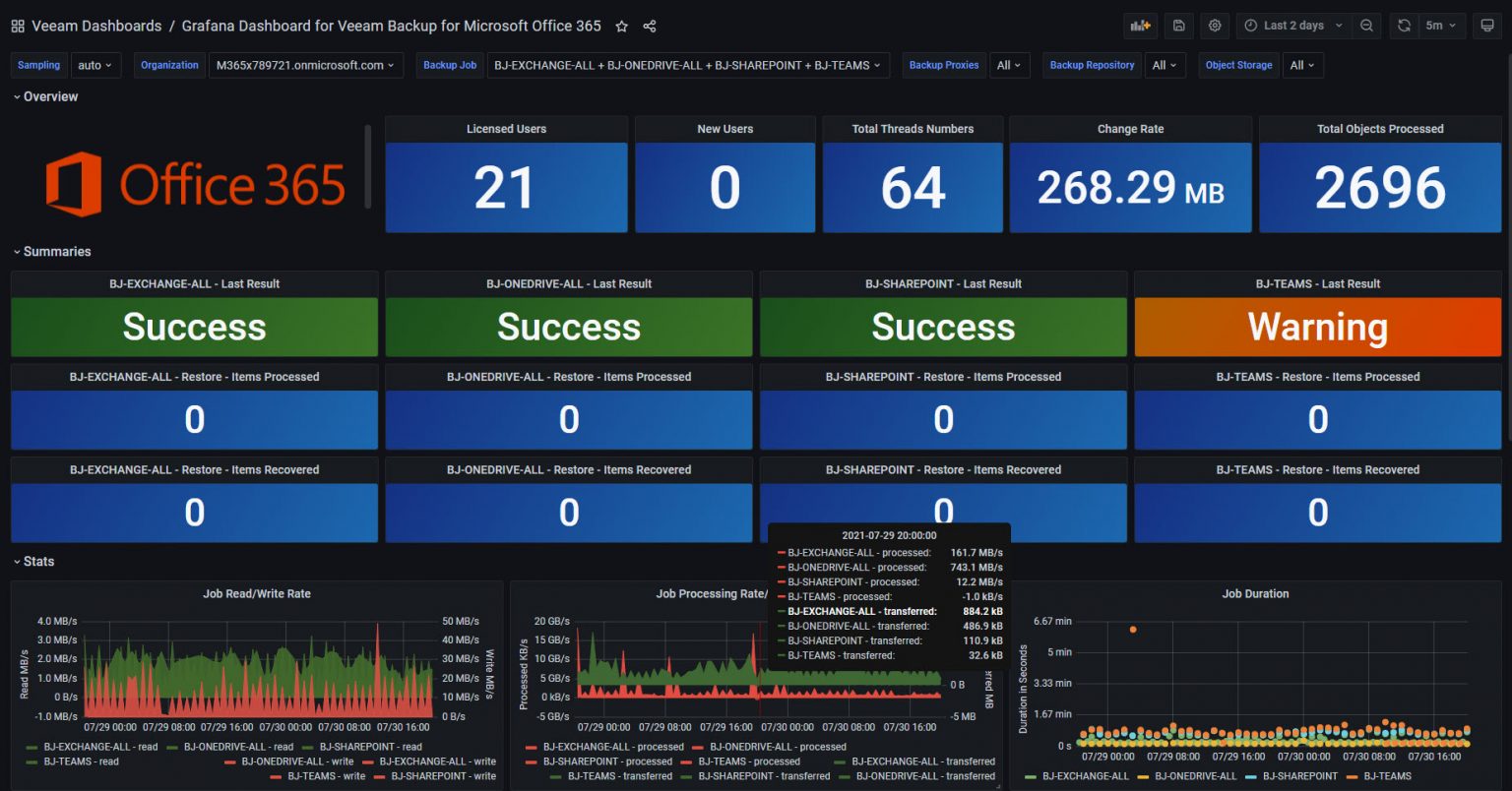Collapse the Summaries section
This screenshot has height=791, width=1512.
[x=52, y=251]
